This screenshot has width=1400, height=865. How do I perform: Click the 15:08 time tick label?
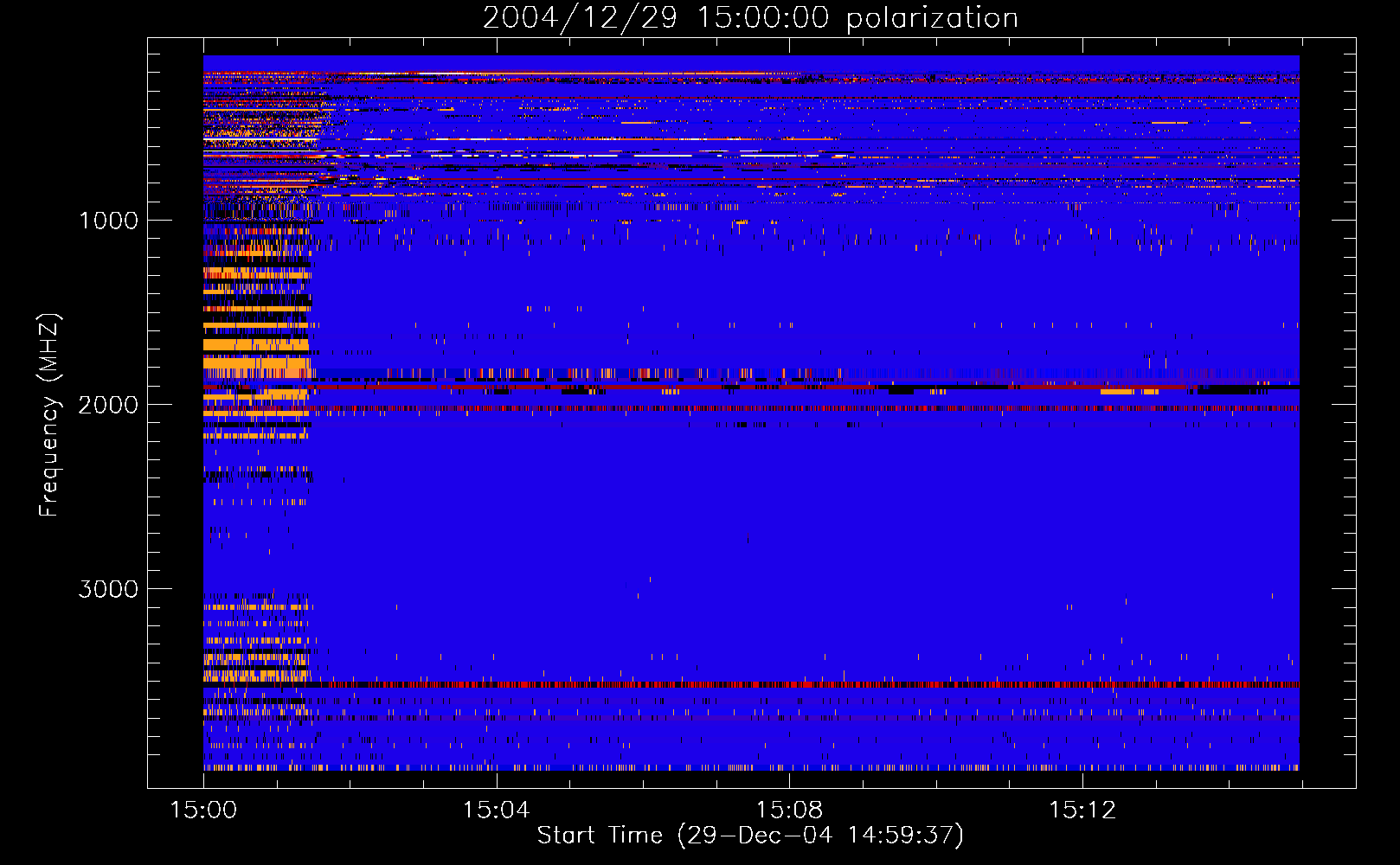pos(789,811)
